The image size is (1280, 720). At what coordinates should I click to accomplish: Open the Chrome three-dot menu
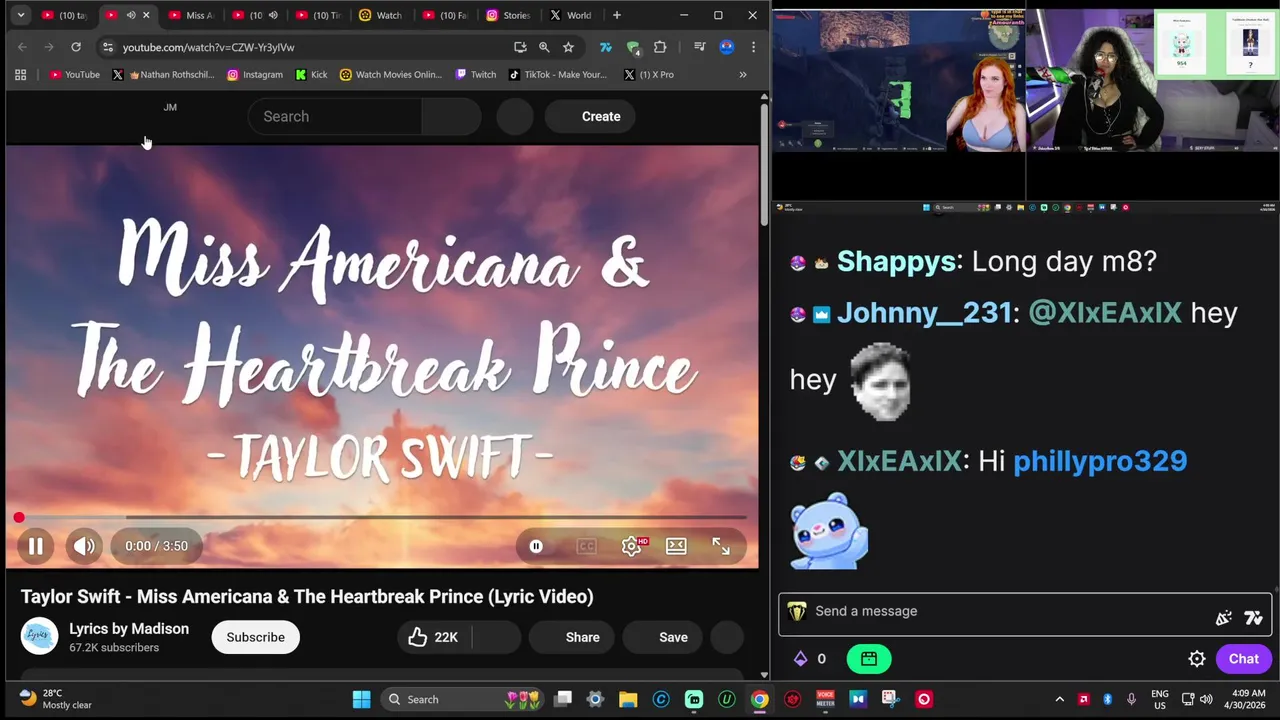point(753,47)
